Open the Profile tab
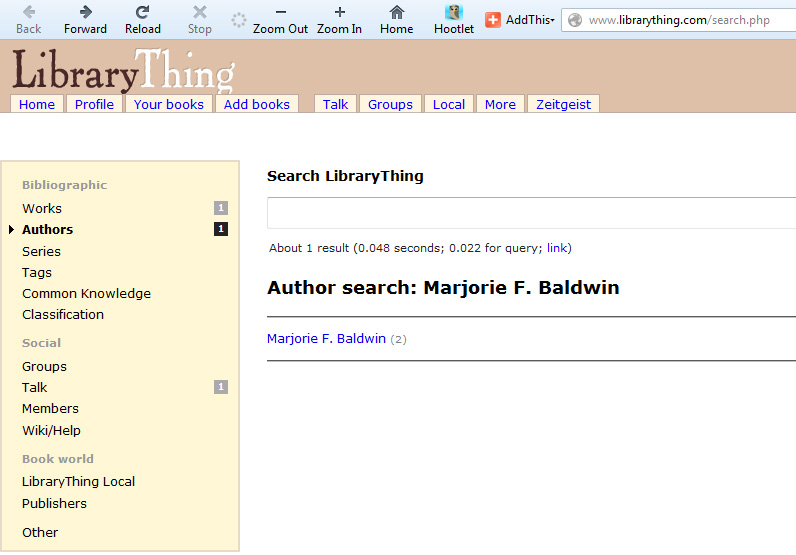Screen dimensions: 796x555 94,104
